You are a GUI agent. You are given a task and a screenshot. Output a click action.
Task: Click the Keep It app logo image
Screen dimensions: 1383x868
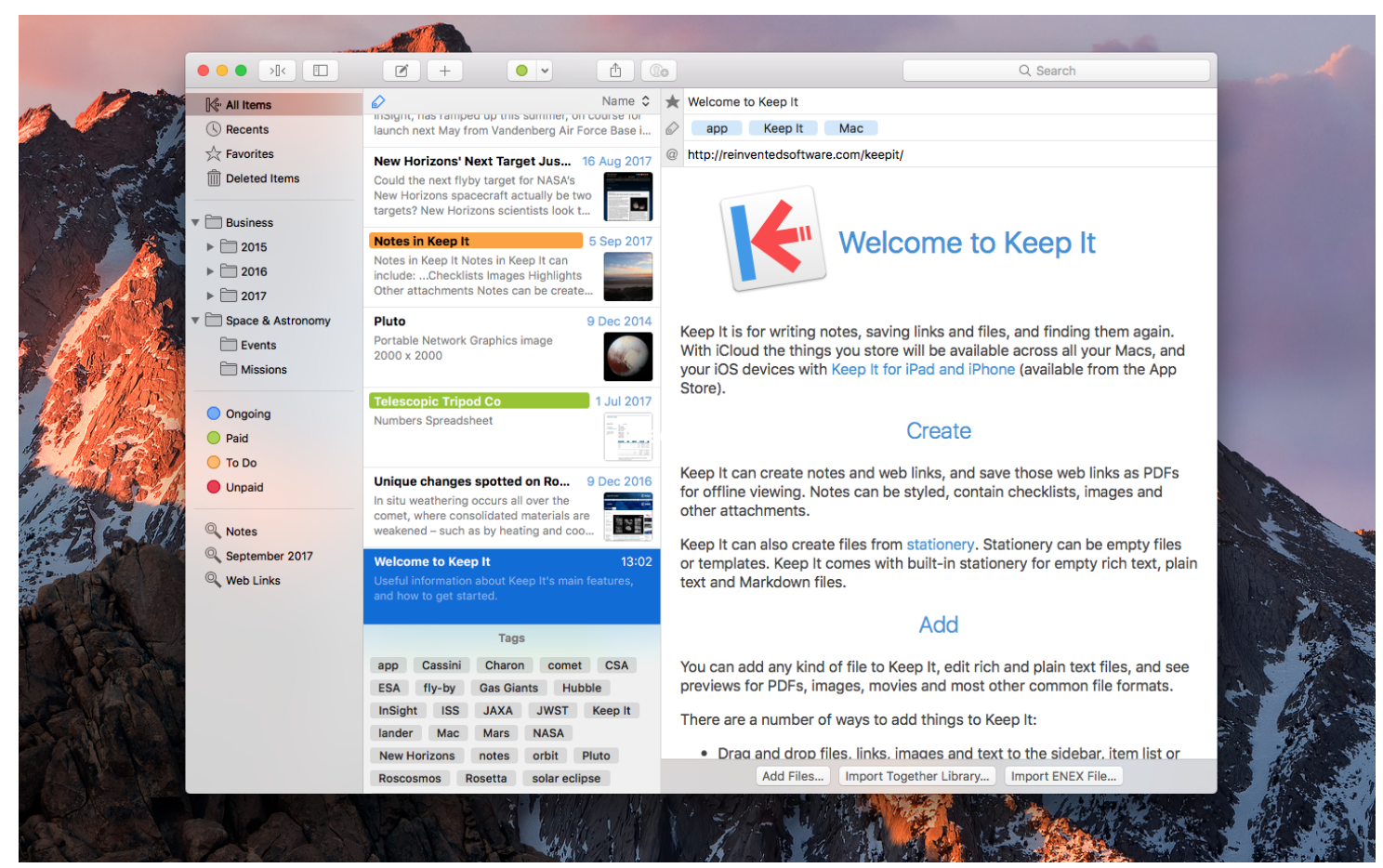773,239
